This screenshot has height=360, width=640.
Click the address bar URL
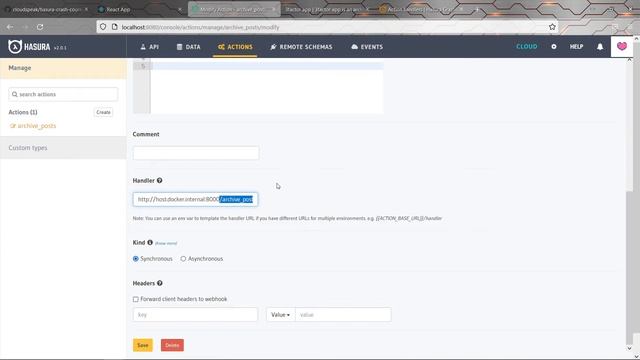200,27
